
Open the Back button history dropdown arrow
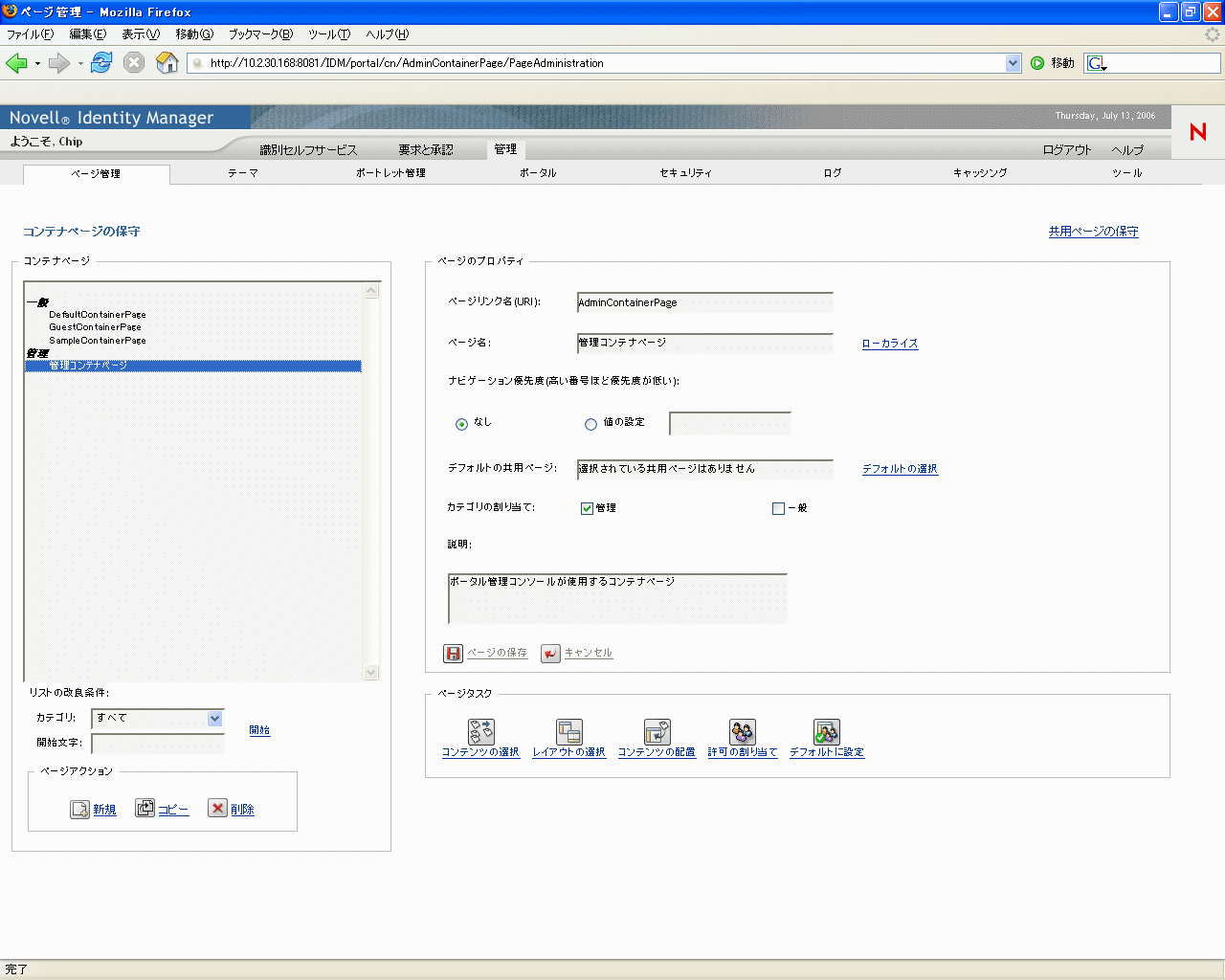(37, 64)
